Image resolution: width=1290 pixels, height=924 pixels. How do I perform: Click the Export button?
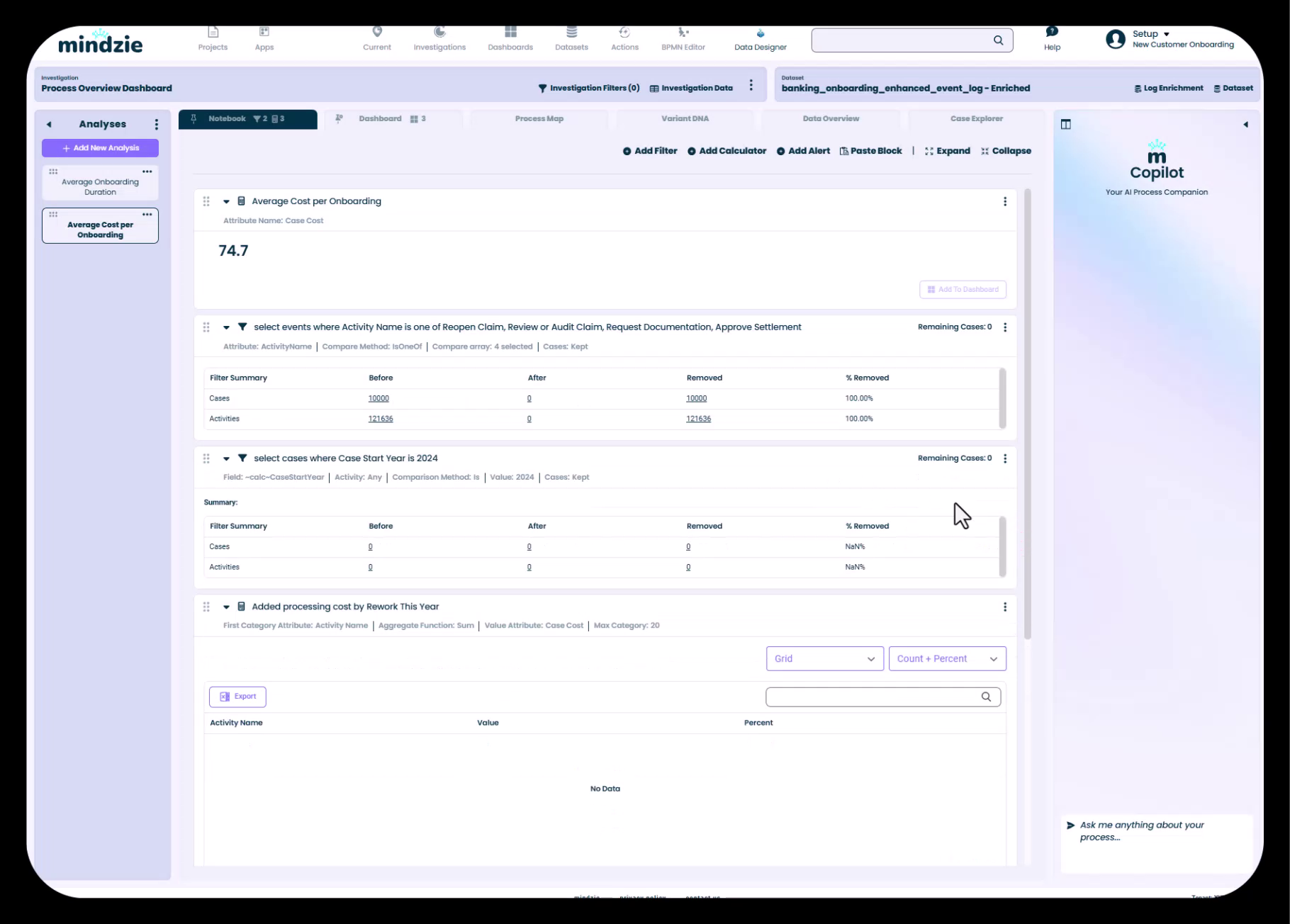point(237,697)
